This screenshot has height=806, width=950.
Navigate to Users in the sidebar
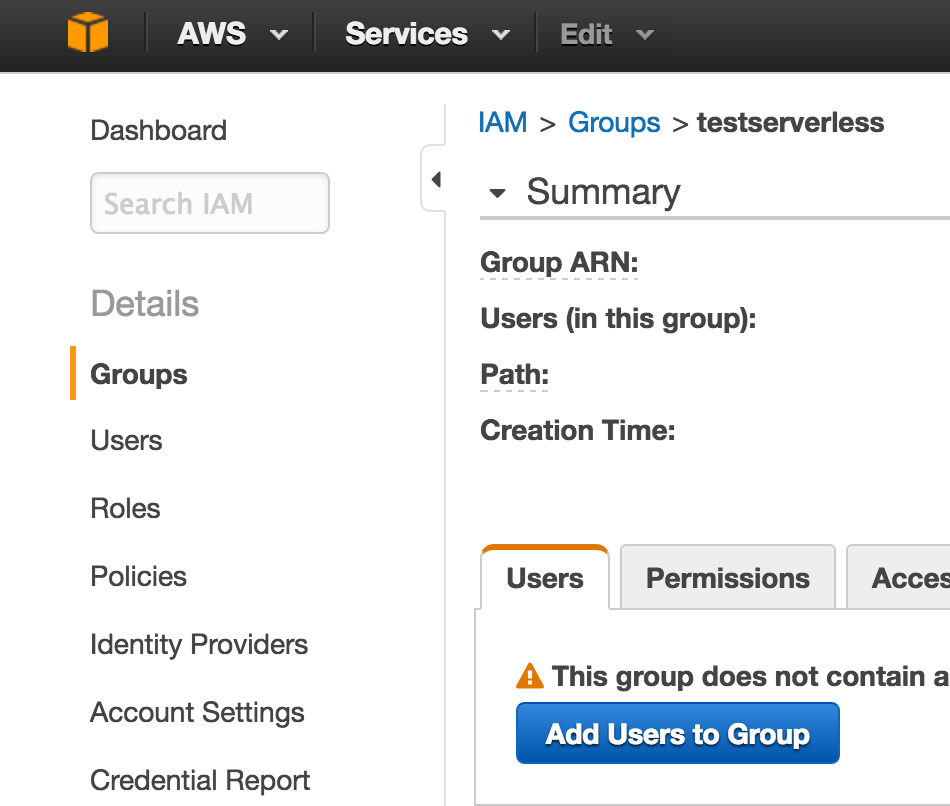(x=126, y=441)
